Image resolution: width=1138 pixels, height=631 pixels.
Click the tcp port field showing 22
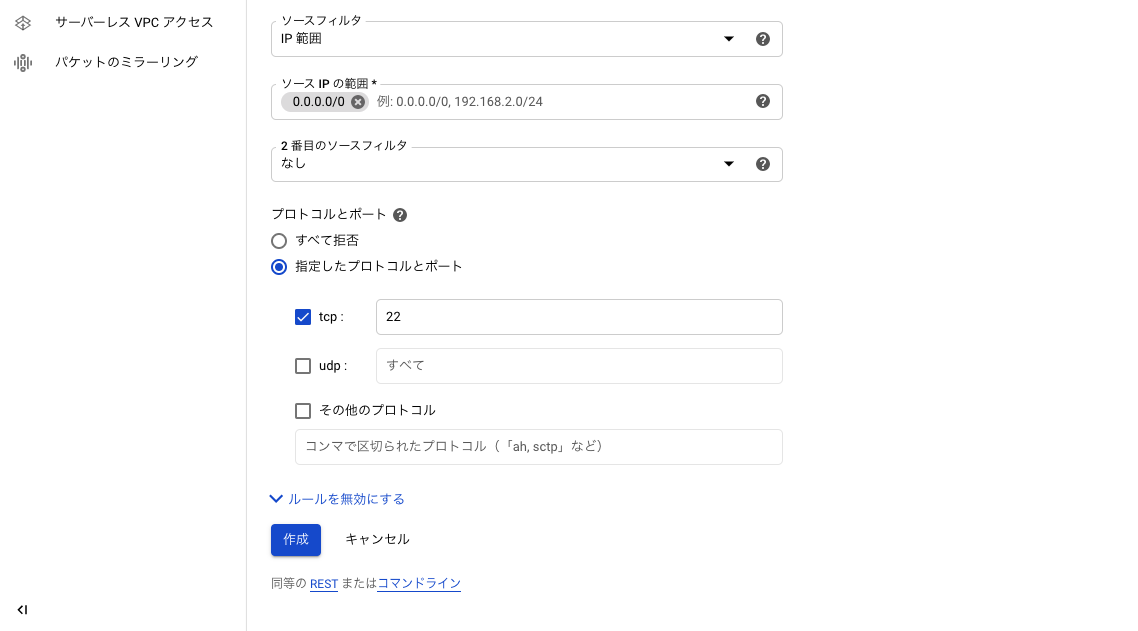coord(579,317)
